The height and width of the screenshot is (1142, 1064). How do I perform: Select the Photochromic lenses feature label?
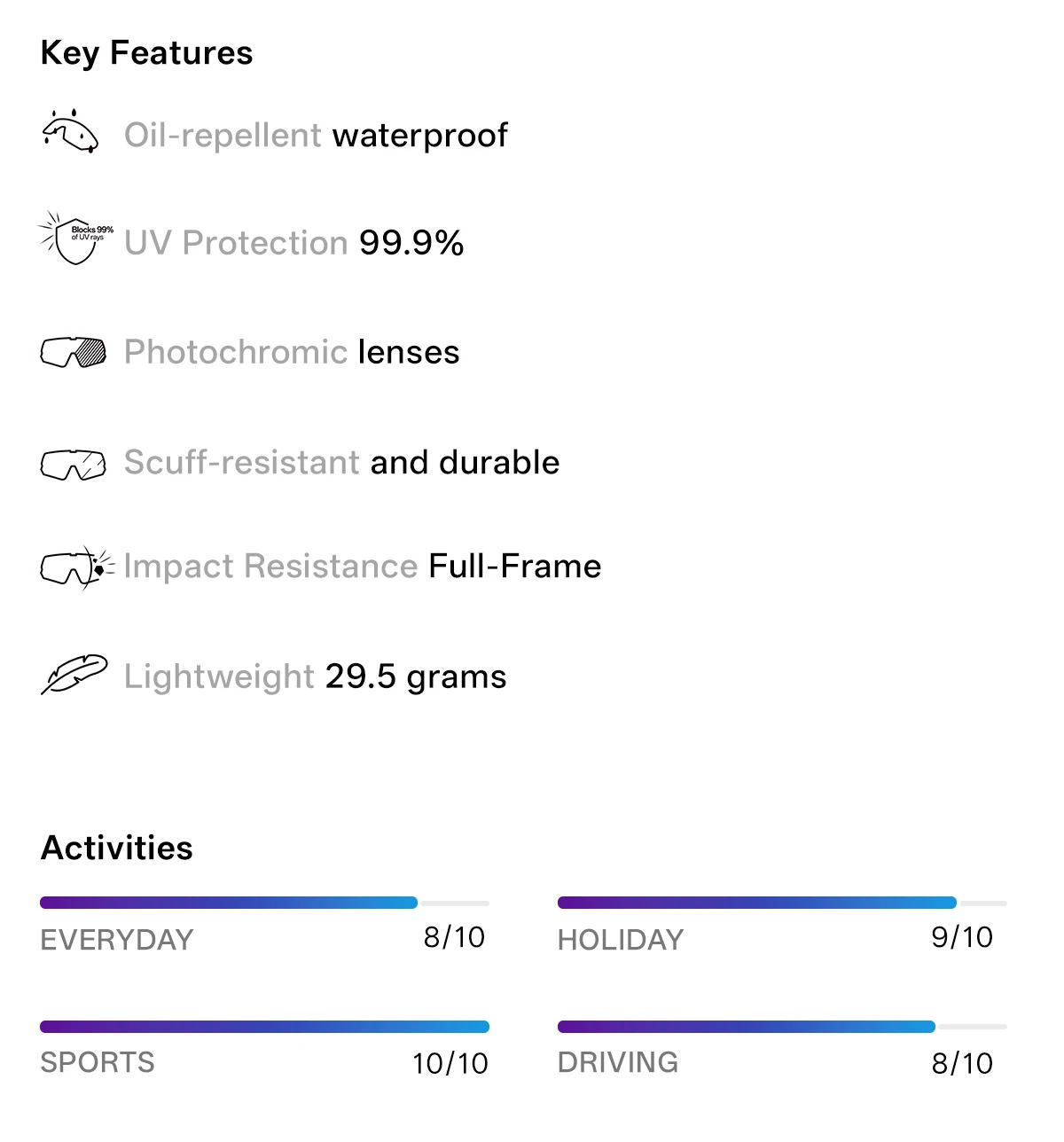click(x=292, y=352)
